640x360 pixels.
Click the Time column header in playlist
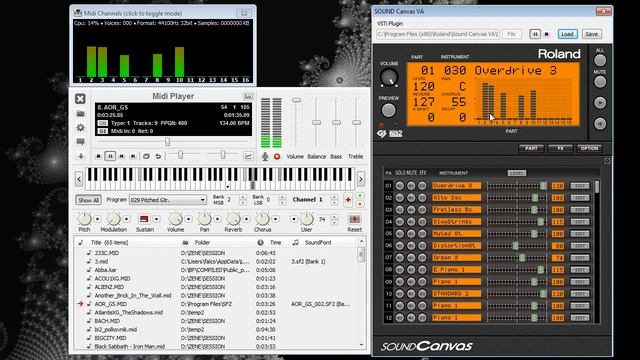(x=276, y=242)
